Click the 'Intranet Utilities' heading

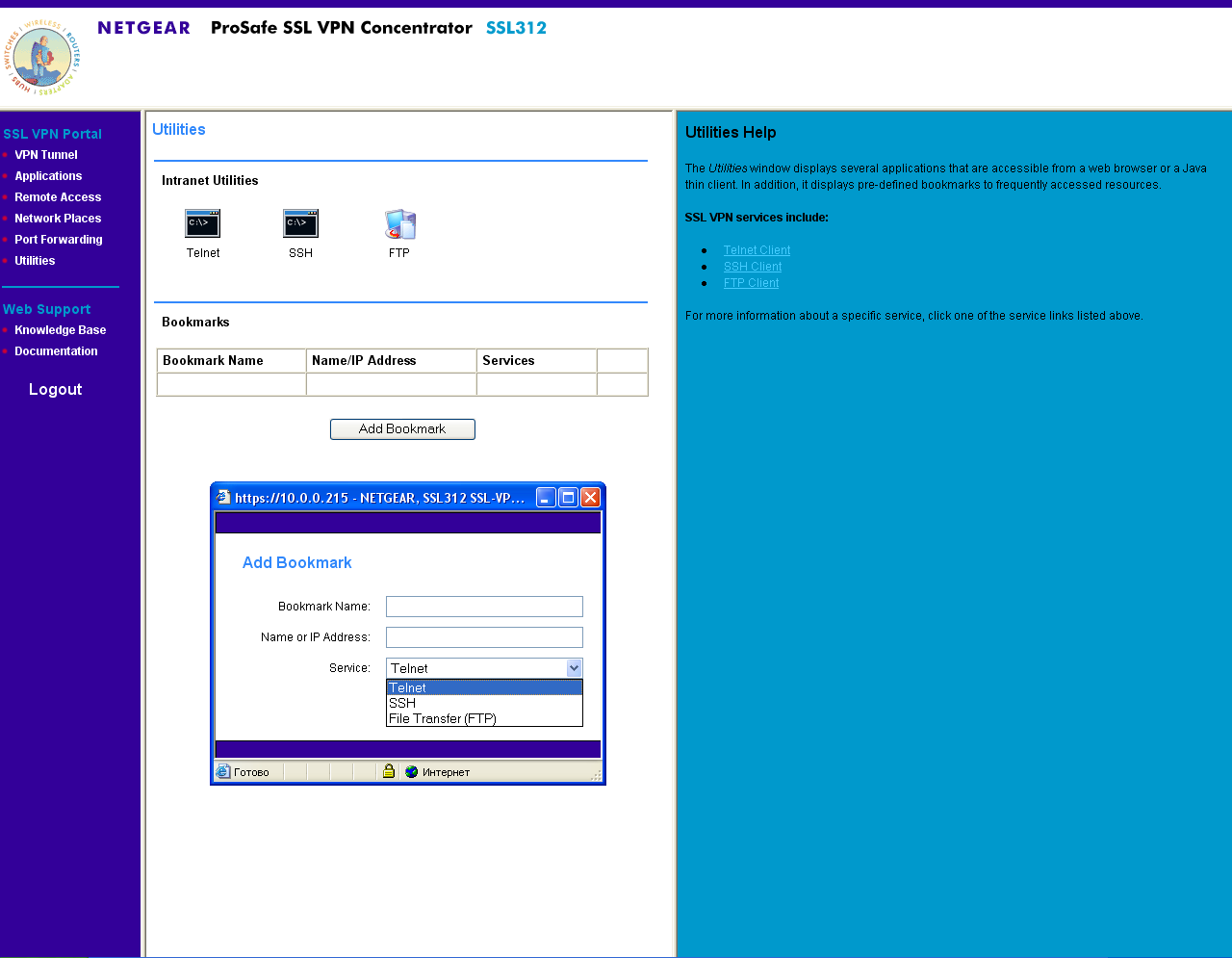coord(210,181)
